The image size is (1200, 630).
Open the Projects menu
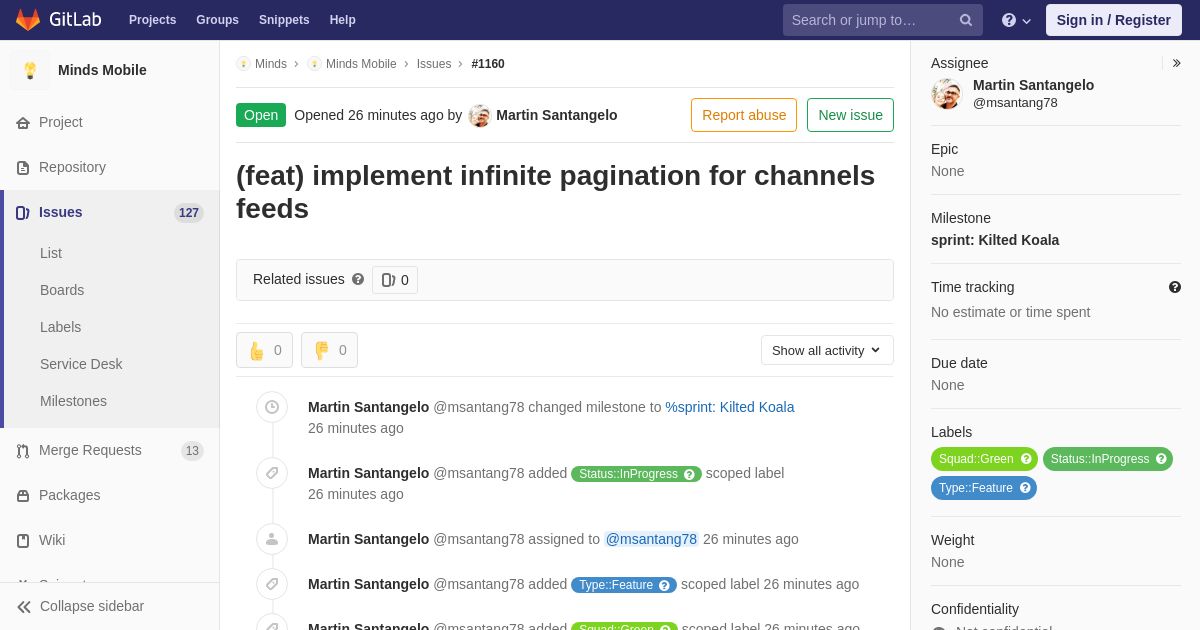tap(152, 20)
